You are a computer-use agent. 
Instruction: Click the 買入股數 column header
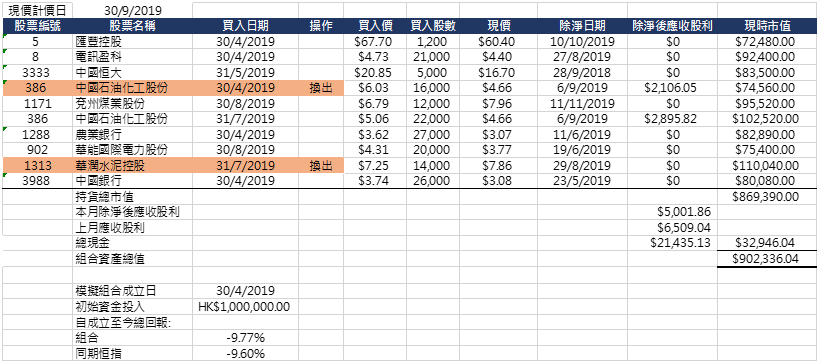(432, 26)
